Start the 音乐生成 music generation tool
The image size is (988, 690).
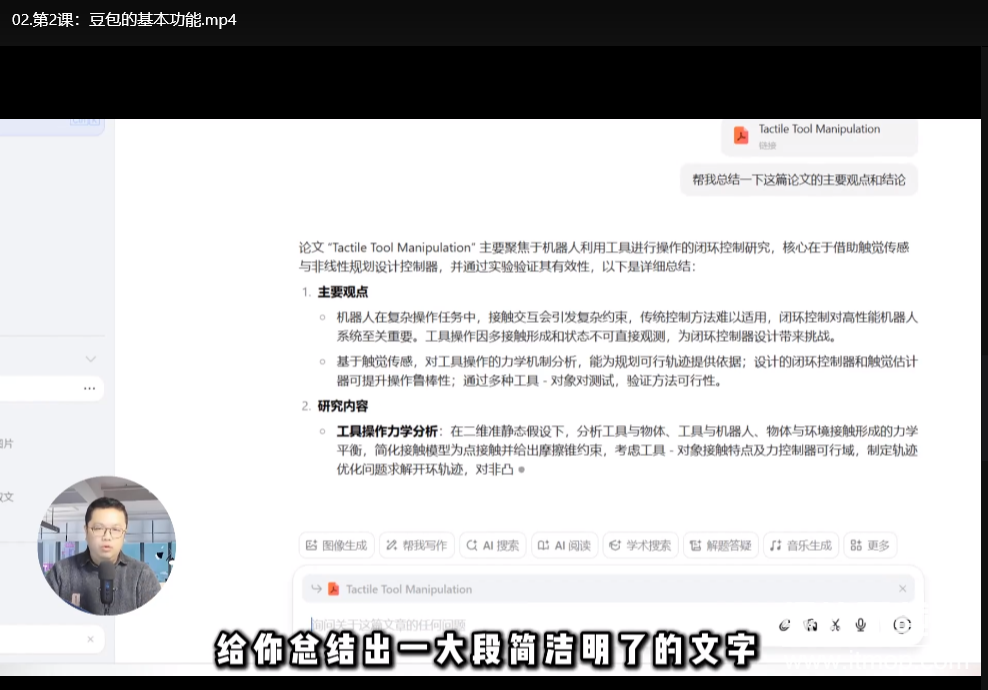coord(801,545)
